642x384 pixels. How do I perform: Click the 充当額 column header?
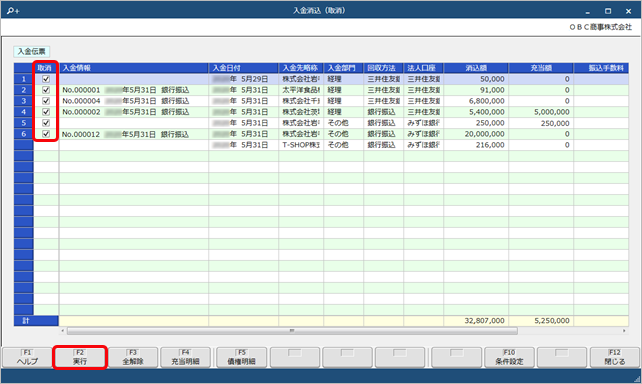point(541,68)
